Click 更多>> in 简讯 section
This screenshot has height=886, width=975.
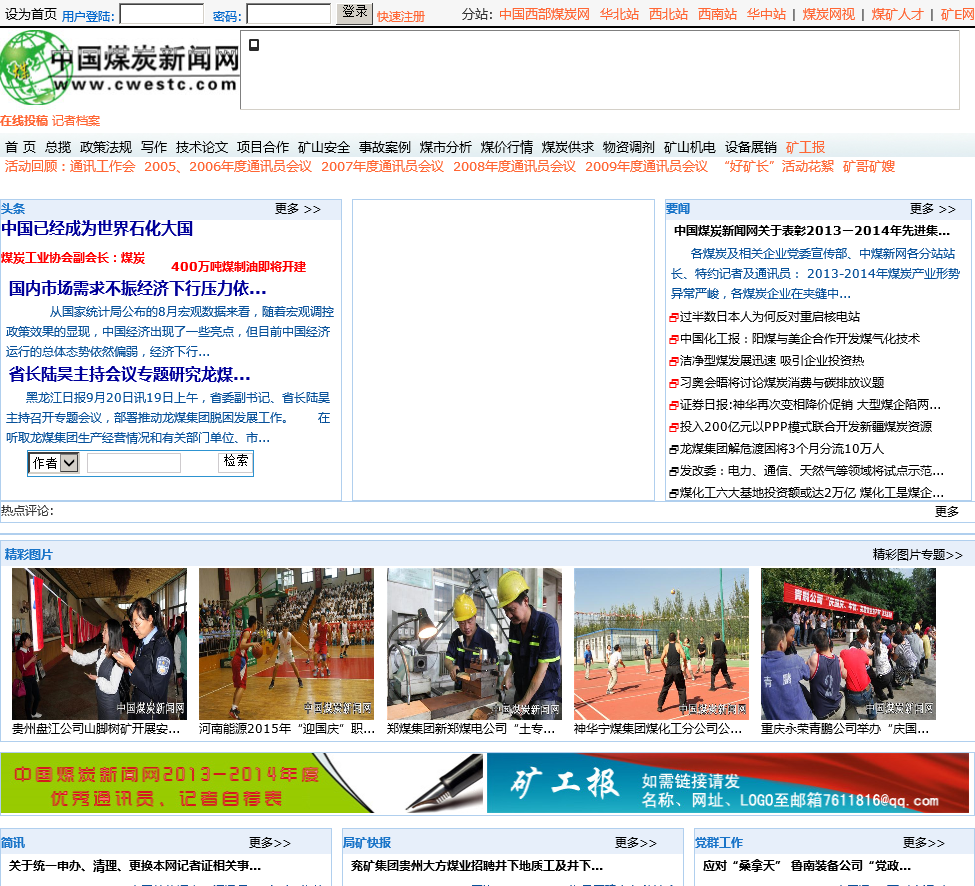270,843
